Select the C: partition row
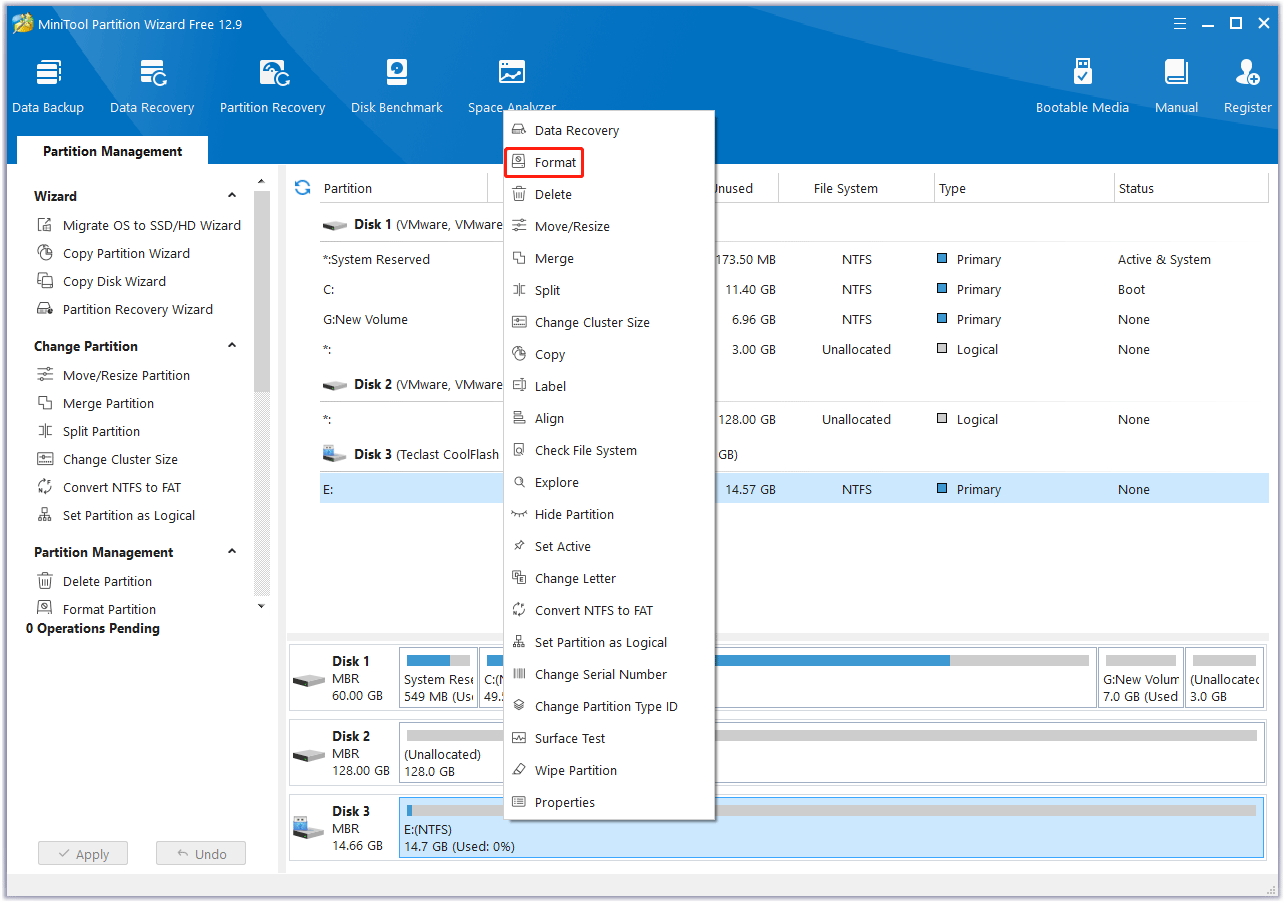 (x=794, y=289)
